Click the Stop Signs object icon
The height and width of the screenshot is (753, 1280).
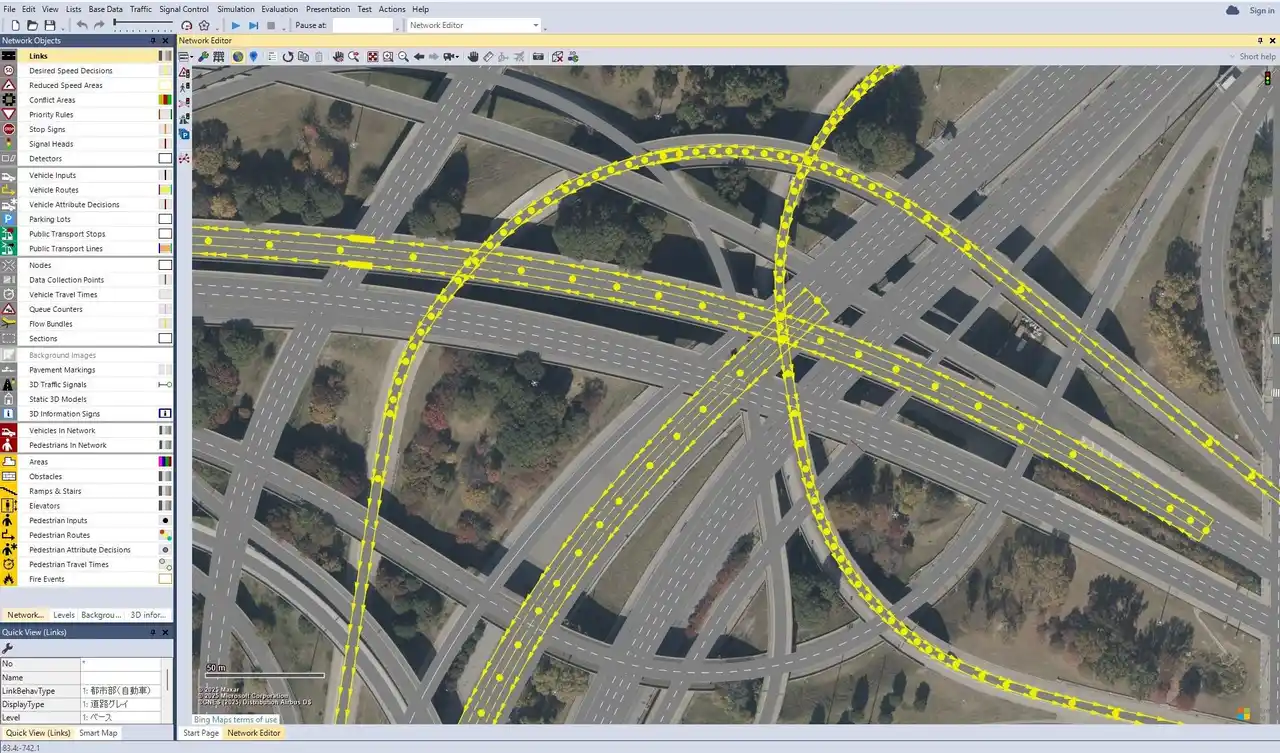[9, 129]
